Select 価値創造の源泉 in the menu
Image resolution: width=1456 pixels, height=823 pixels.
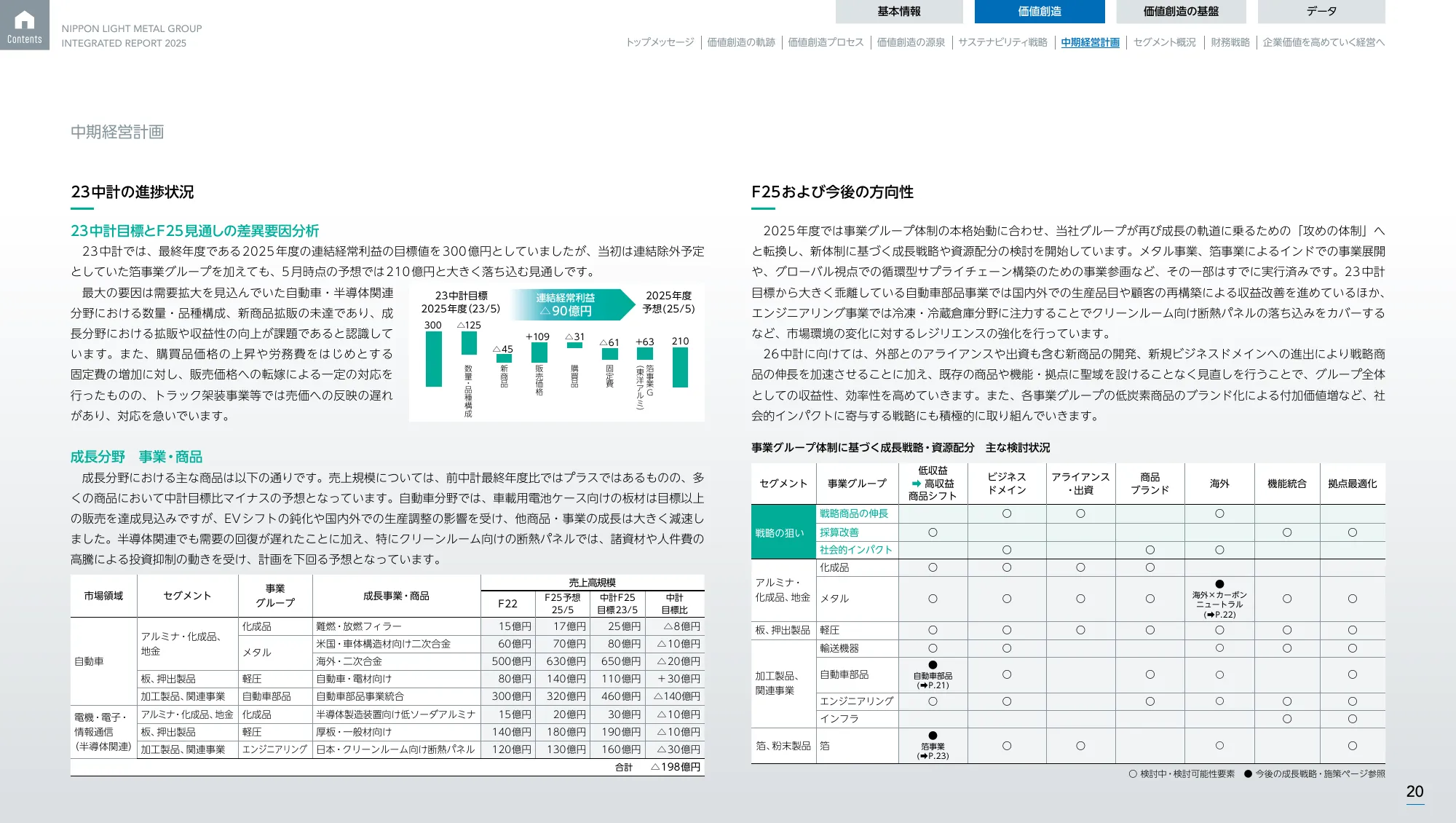point(910,43)
